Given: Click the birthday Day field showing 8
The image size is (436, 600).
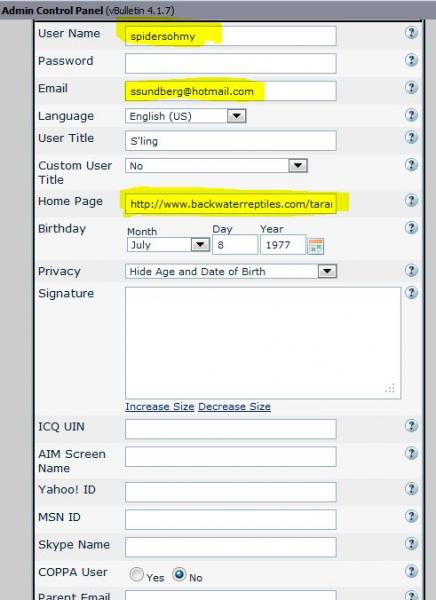Looking at the screenshot, I should [x=235, y=245].
